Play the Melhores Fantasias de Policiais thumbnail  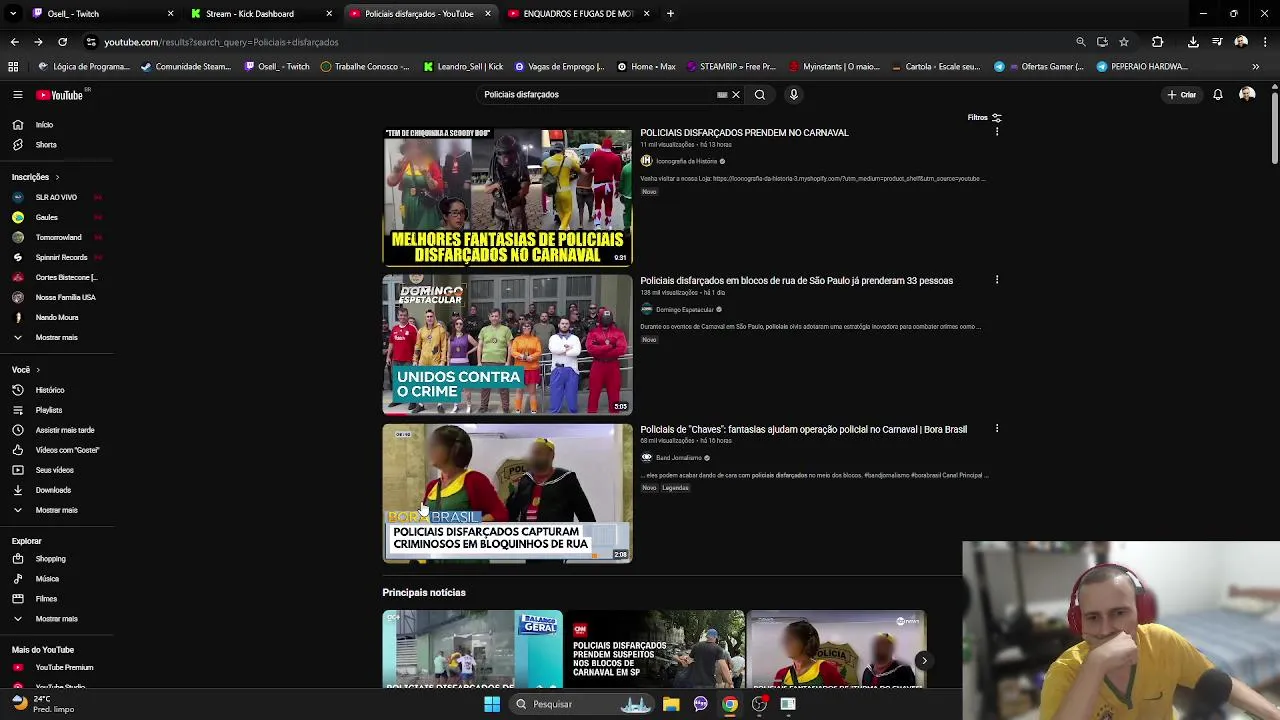coord(507,197)
